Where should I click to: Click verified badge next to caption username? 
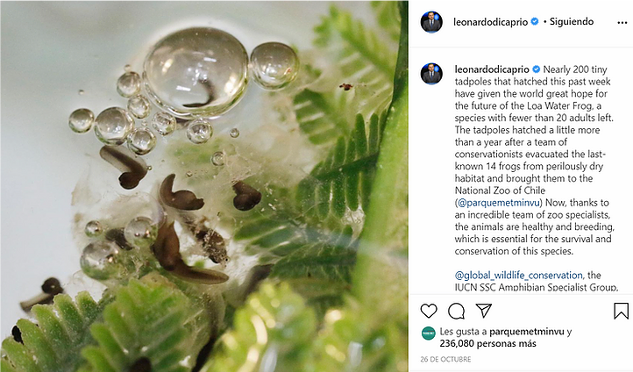[536, 69]
